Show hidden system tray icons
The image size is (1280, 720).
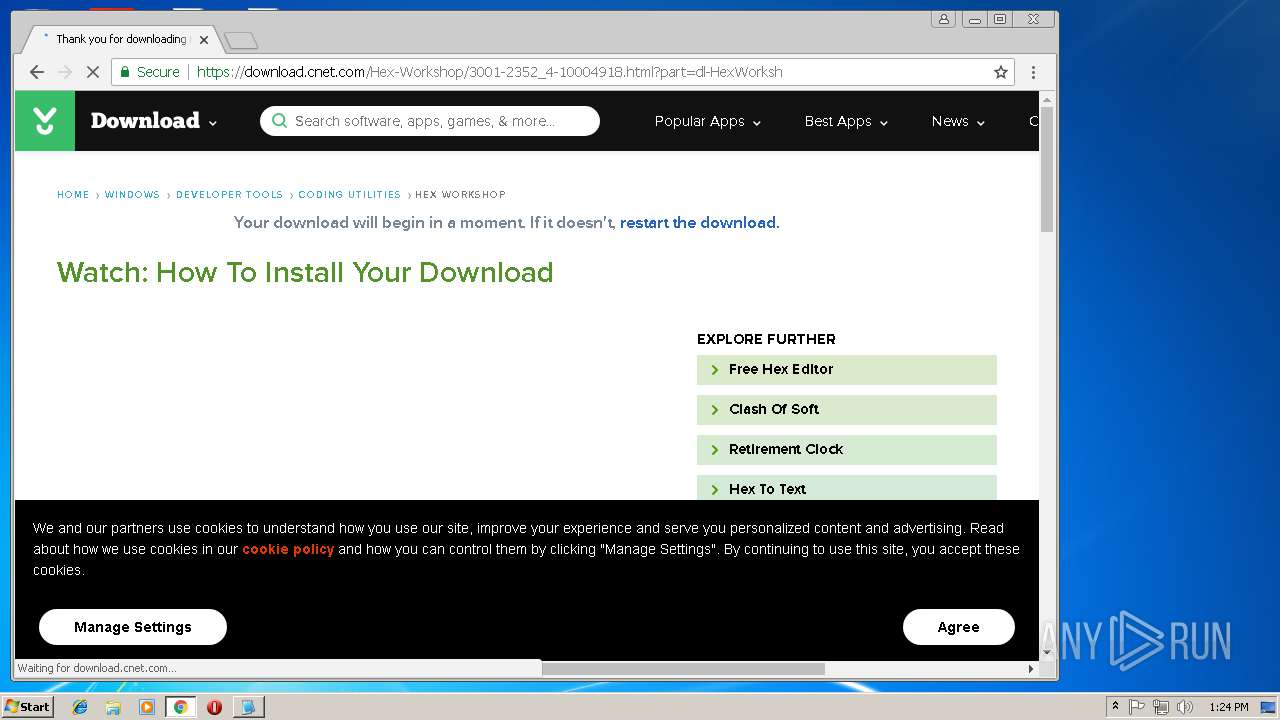(x=1115, y=707)
